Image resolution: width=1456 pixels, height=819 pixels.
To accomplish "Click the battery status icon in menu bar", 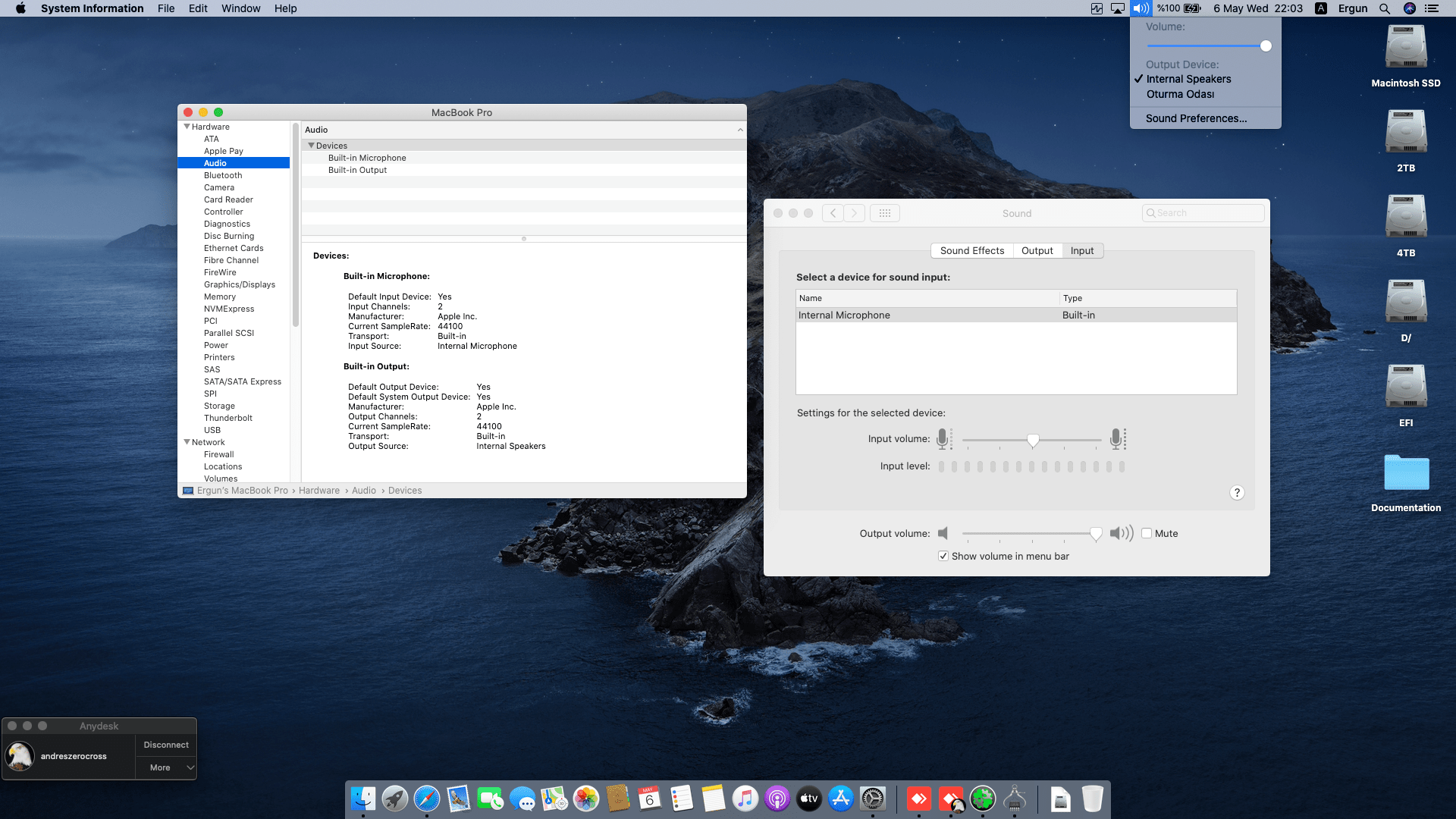I will pos(1191,8).
